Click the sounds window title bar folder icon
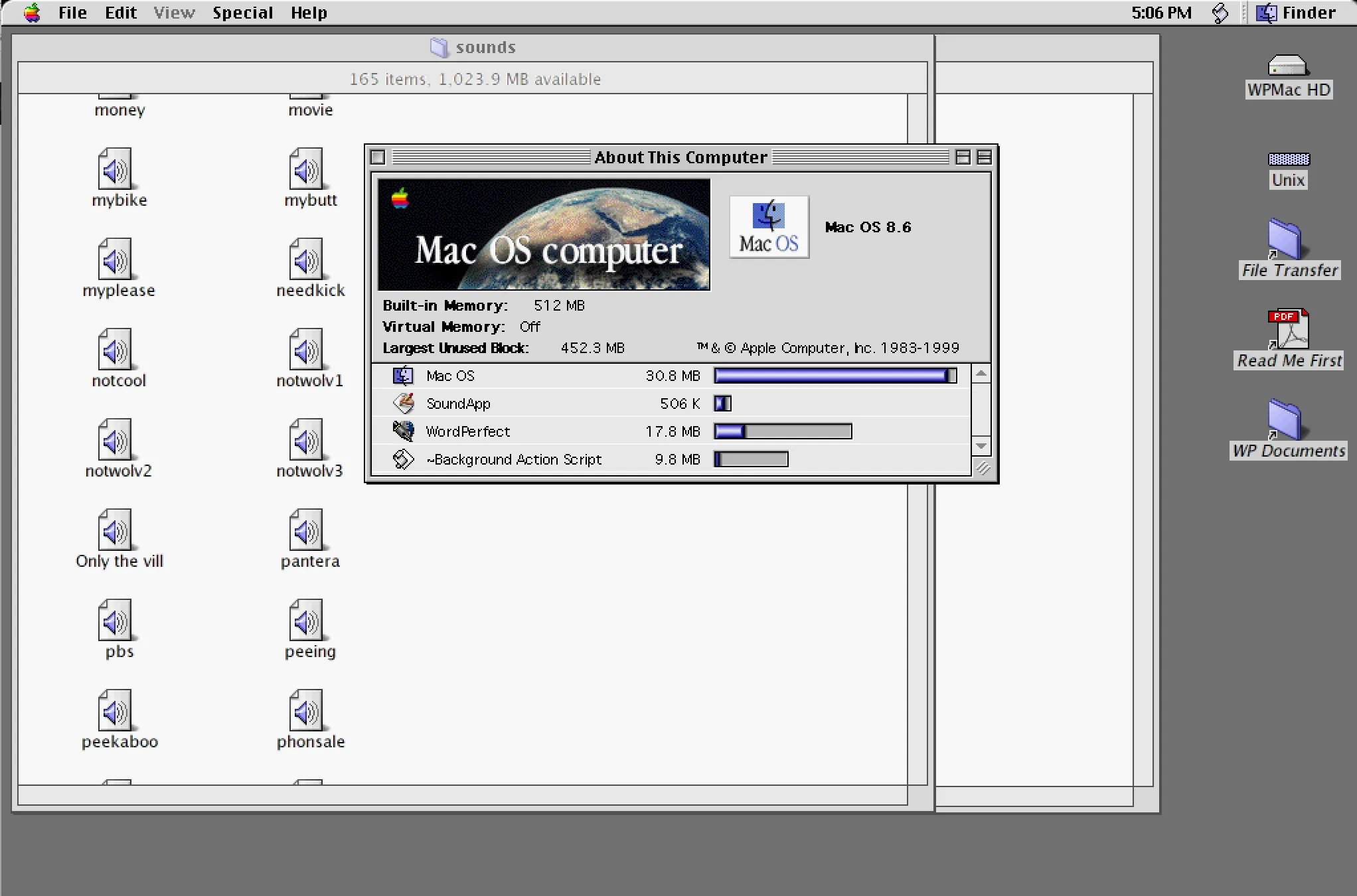1357x896 pixels. (x=439, y=47)
